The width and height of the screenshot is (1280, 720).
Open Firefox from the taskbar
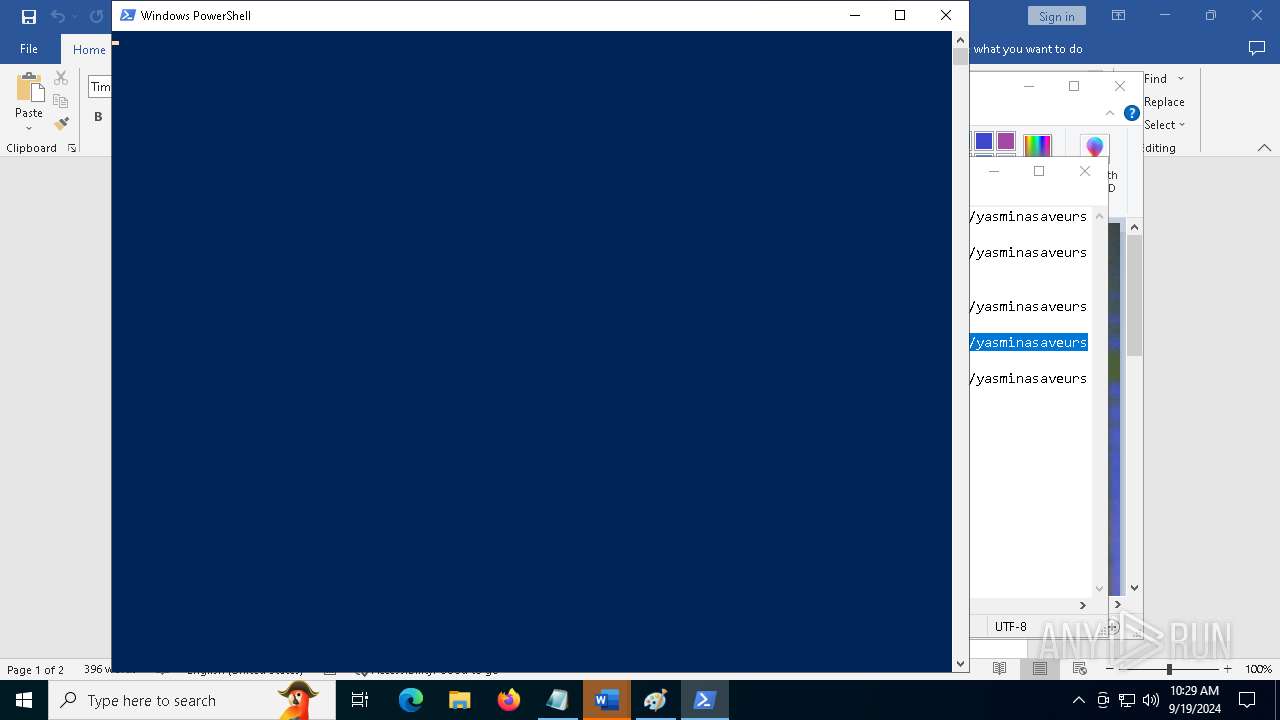[509, 700]
